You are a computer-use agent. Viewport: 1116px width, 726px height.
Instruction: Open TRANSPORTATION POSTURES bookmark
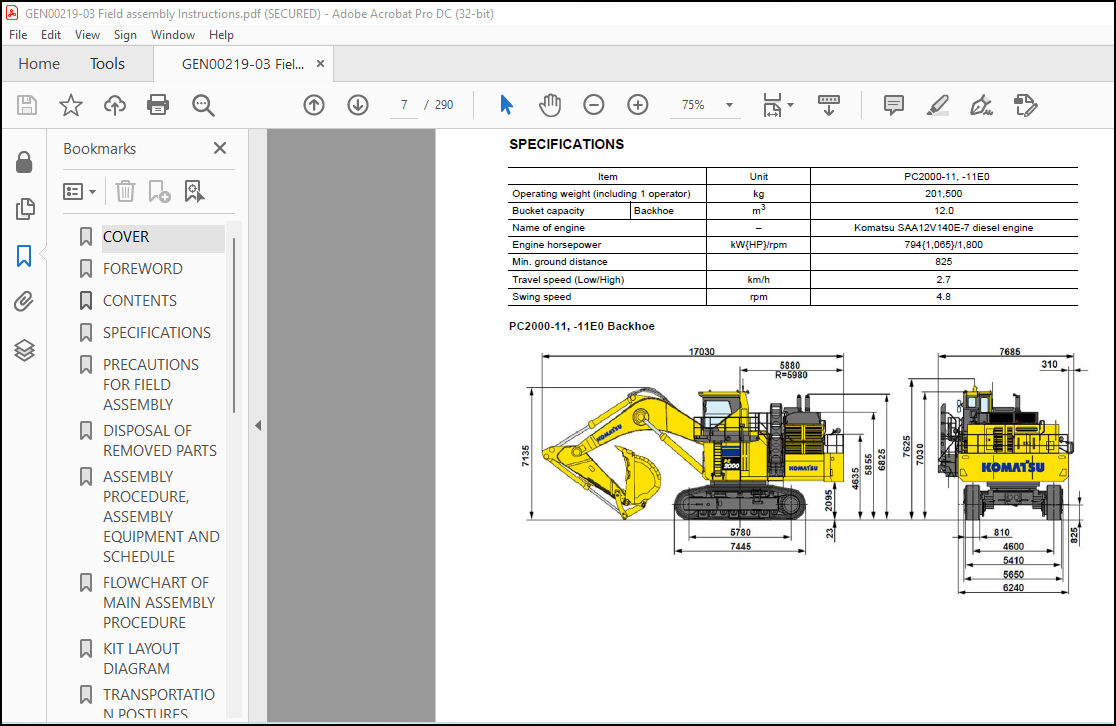click(159, 703)
